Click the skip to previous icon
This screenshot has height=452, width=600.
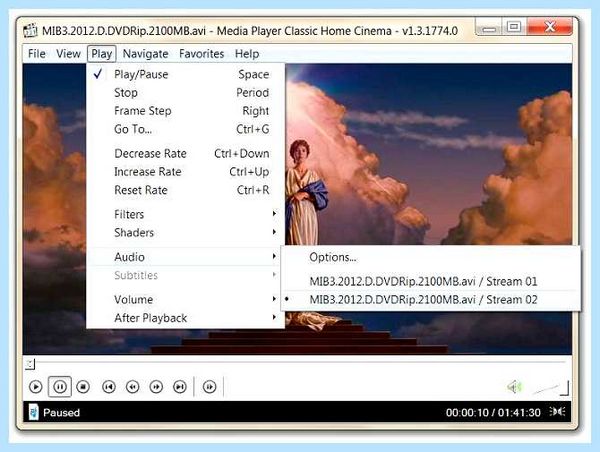pyautogui.click(x=109, y=387)
